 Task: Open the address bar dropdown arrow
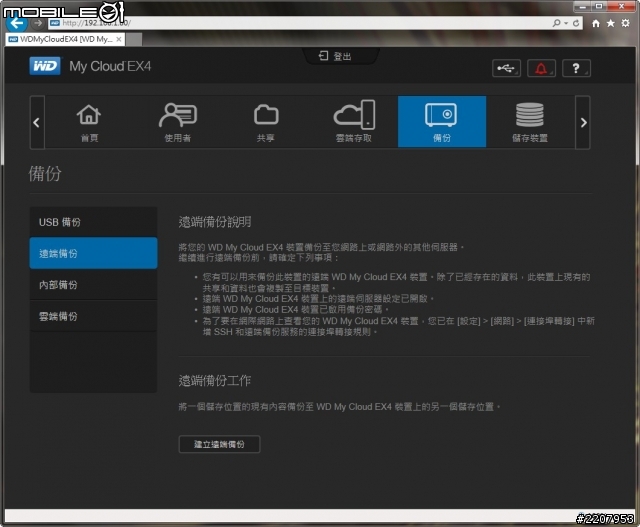click(566, 23)
